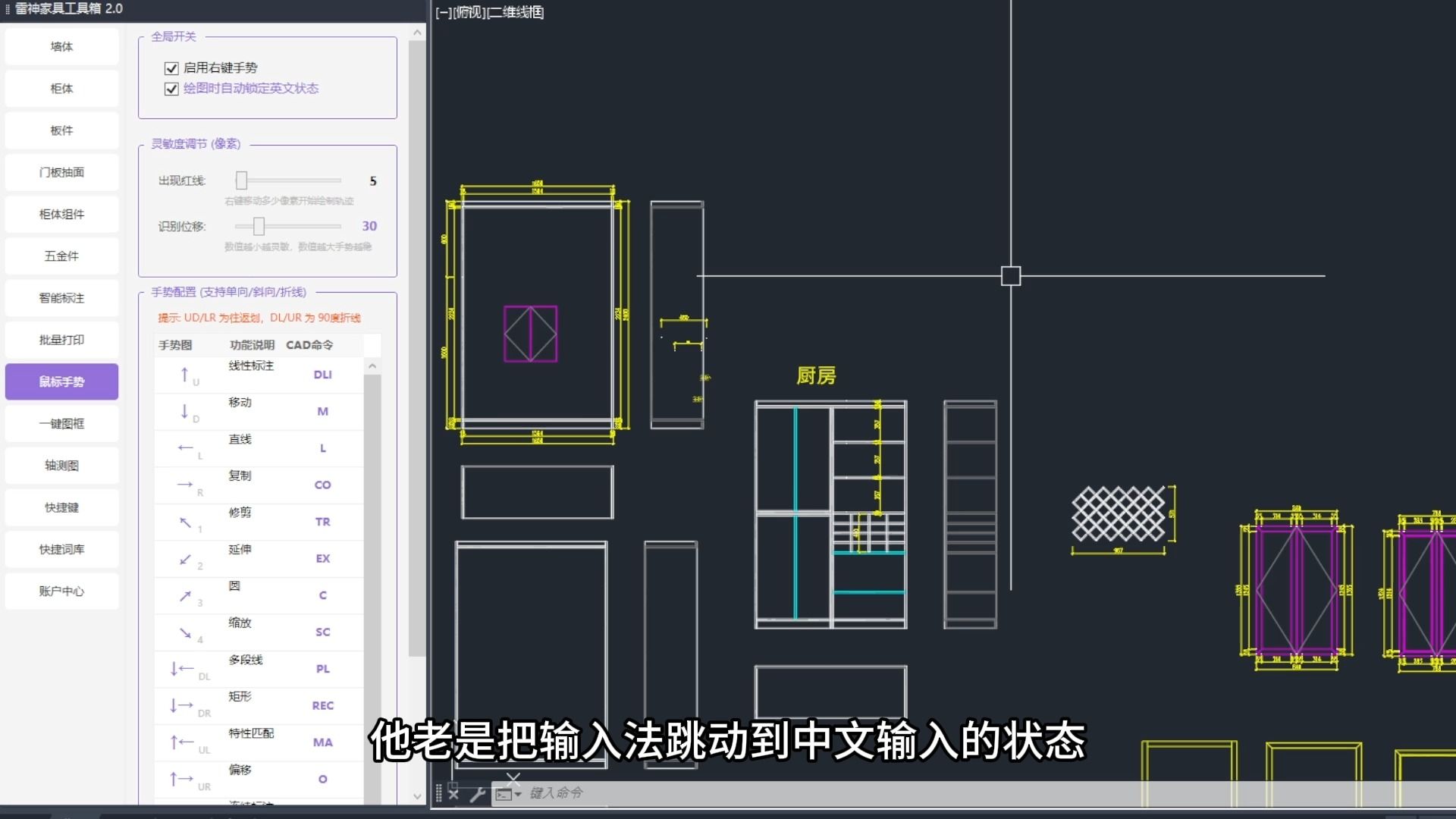
Task: Click the panel scroll-up arrow
Action: point(417,33)
